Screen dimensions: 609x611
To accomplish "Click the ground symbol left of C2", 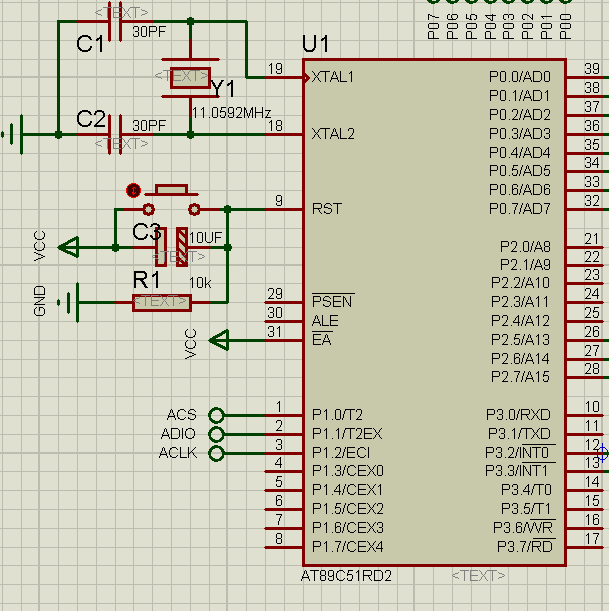I will coord(12,134).
